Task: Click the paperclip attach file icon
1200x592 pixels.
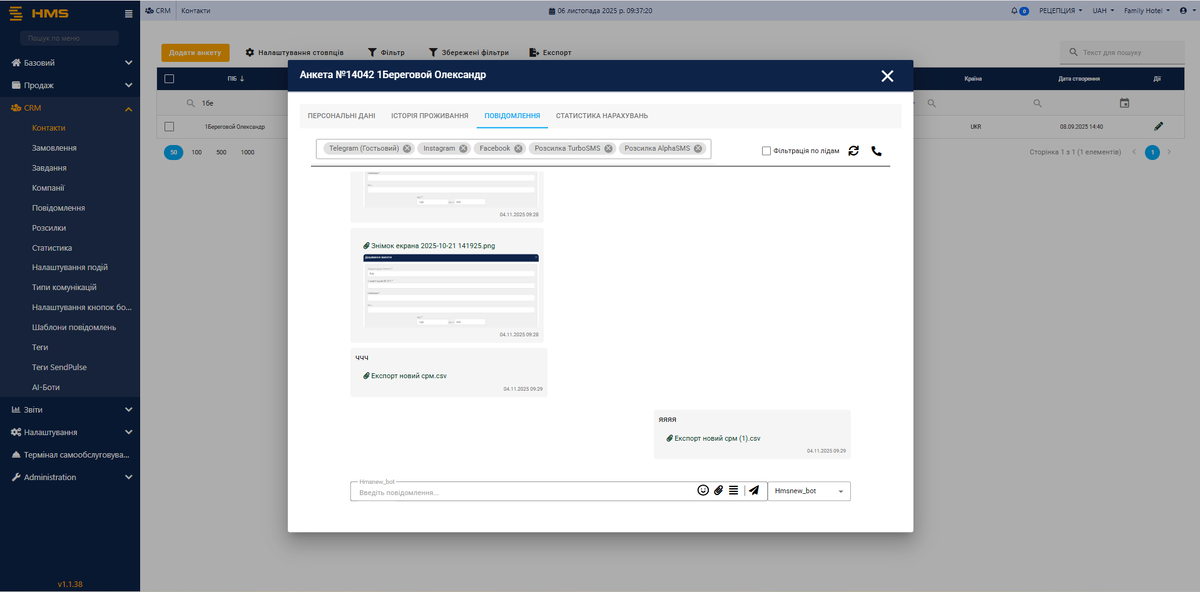Action: coord(718,491)
